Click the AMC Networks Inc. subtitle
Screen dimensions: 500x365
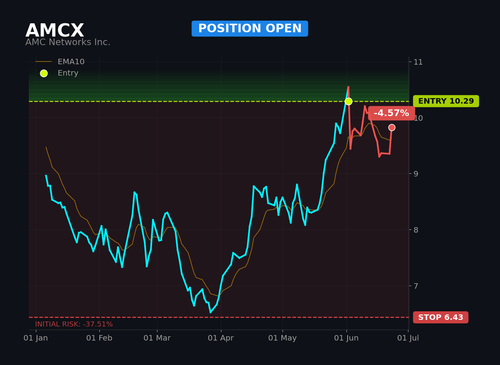tap(68, 42)
